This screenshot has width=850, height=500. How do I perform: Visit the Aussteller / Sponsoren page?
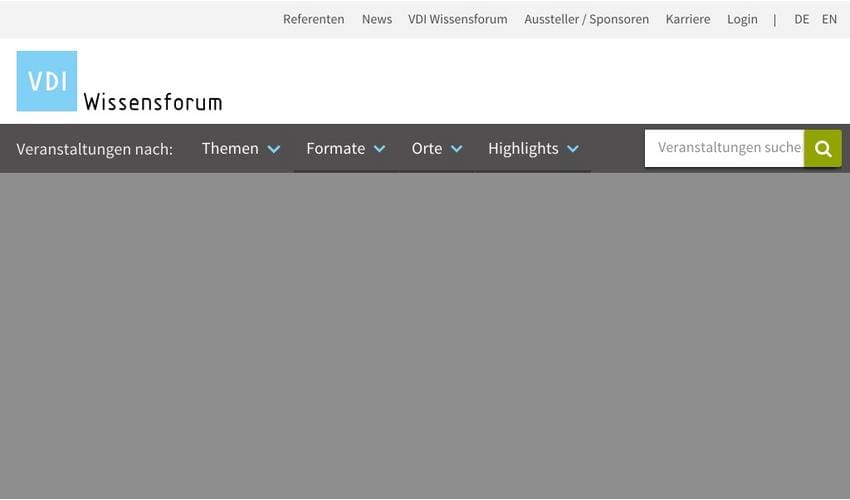(x=586, y=19)
